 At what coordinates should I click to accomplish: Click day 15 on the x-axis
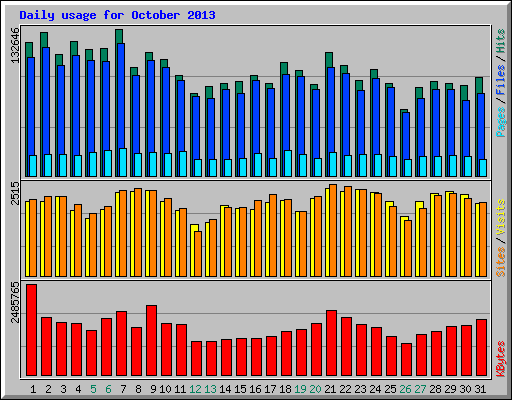(x=240, y=389)
